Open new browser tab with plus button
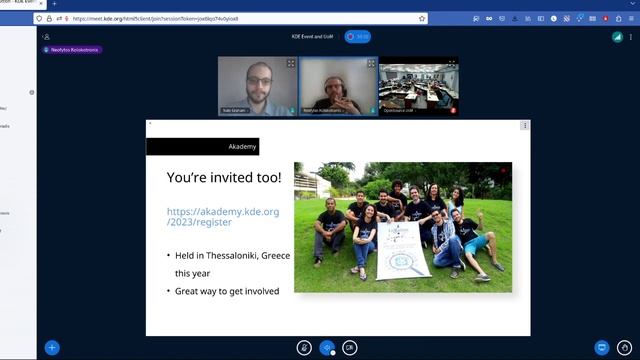640x360 pixels. coord(54,4)
